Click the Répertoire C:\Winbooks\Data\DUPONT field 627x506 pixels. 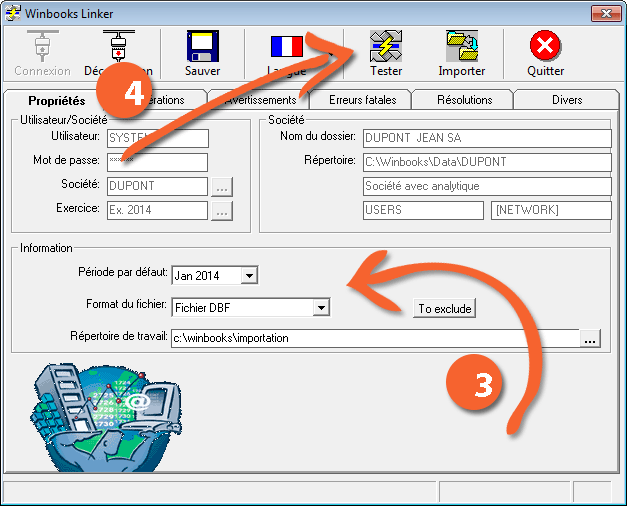[487, 162]
